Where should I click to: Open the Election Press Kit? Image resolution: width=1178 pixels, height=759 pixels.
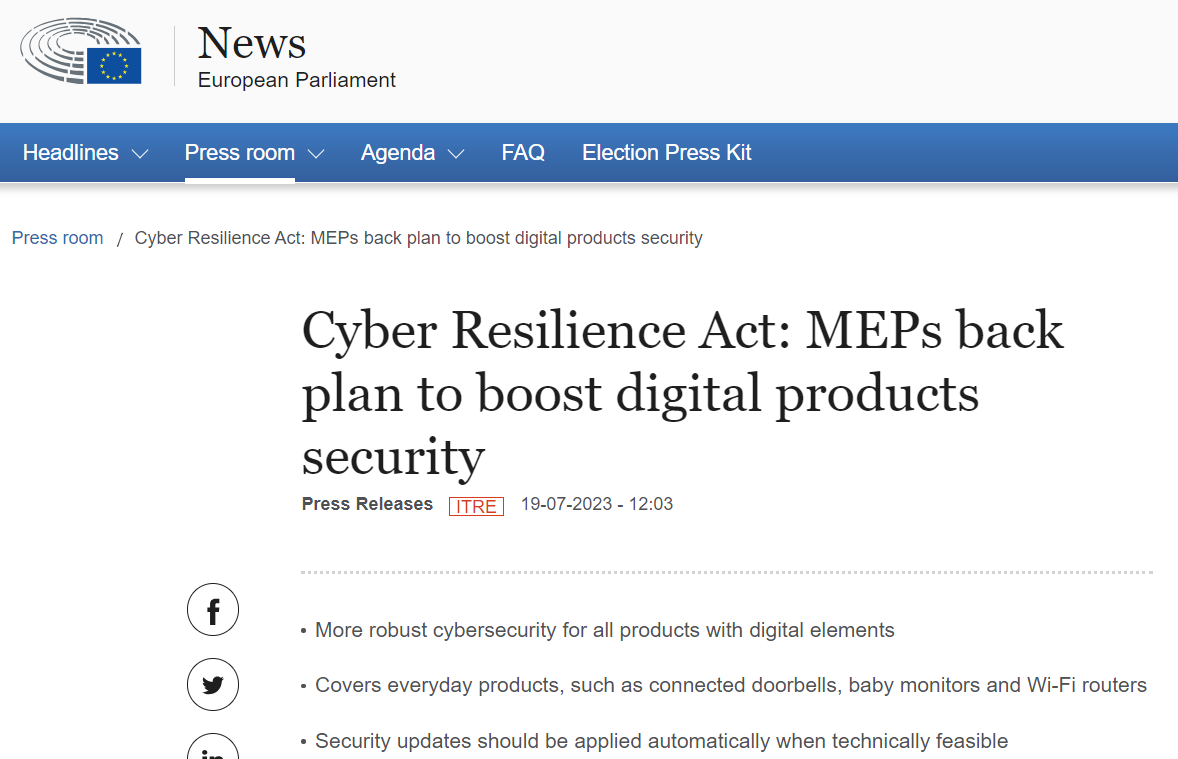667,153
